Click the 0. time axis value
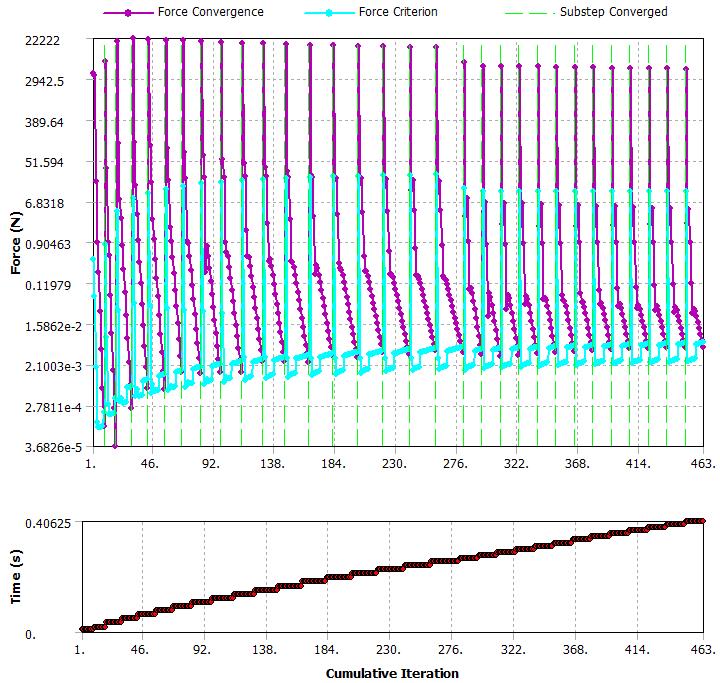Viewport: 720px width, 683px height. (x=30, y=635)
